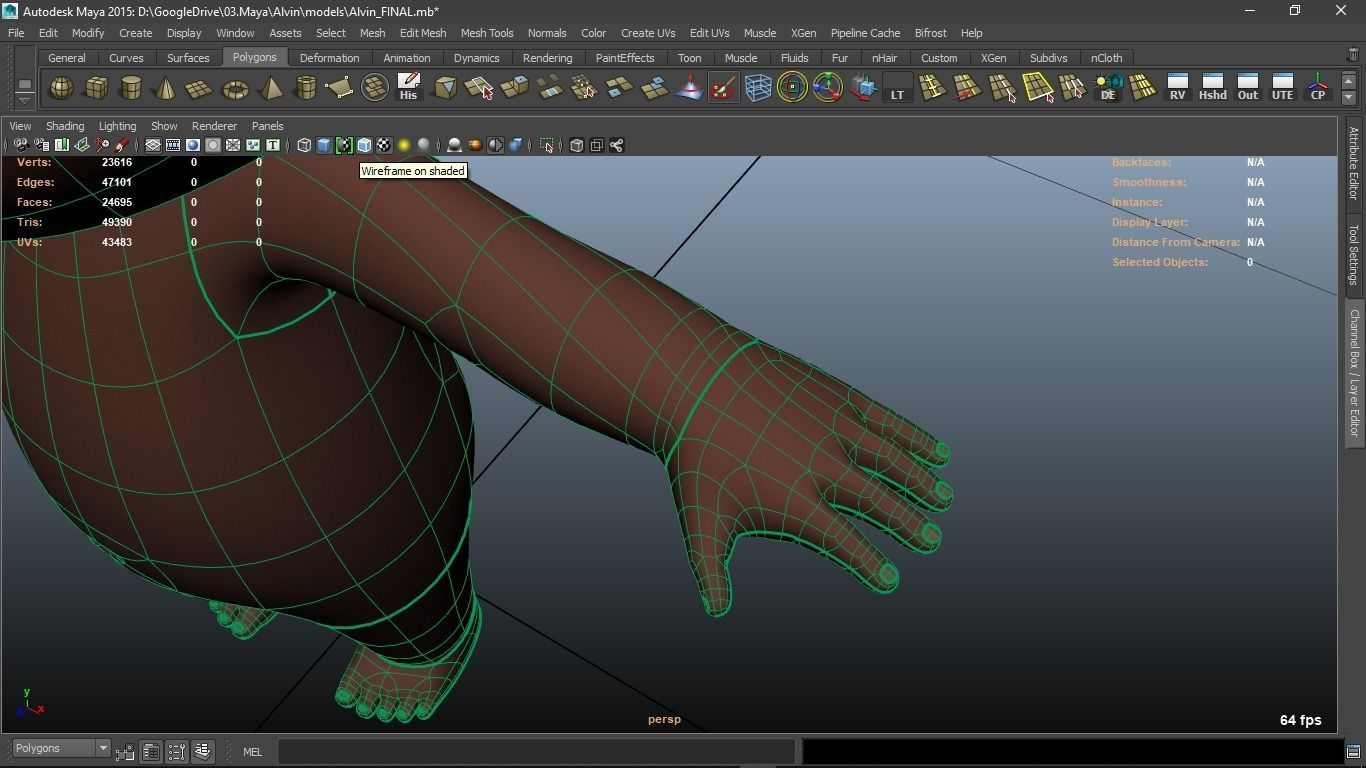Click the MEL command line input field
The width and height of the screenshot is (1366, 768).
(x=536, y=752)
